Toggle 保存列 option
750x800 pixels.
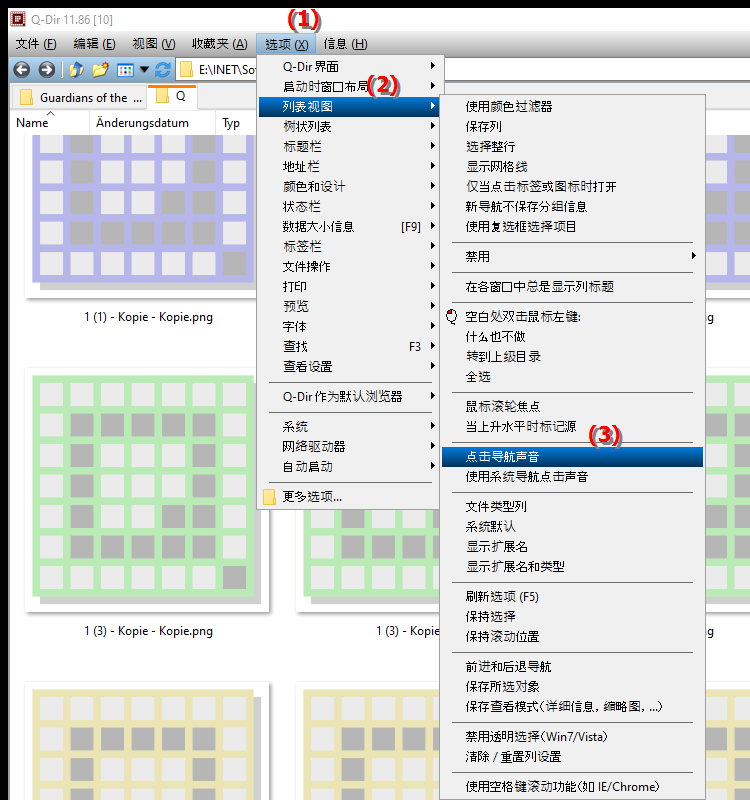click(x=572, y=127)
